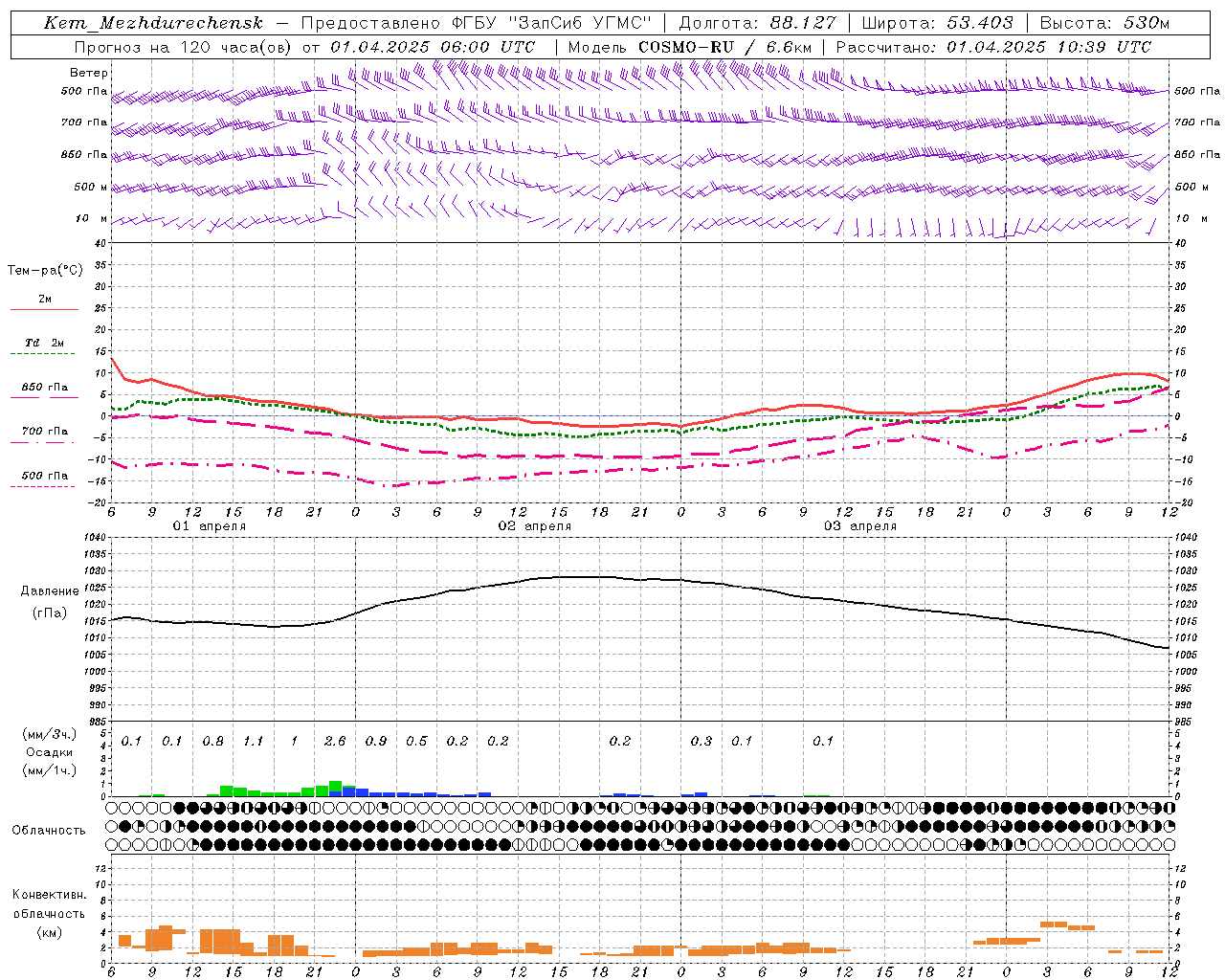
Task: Click the 'Ветер' wind panel label
Action: 88,73
